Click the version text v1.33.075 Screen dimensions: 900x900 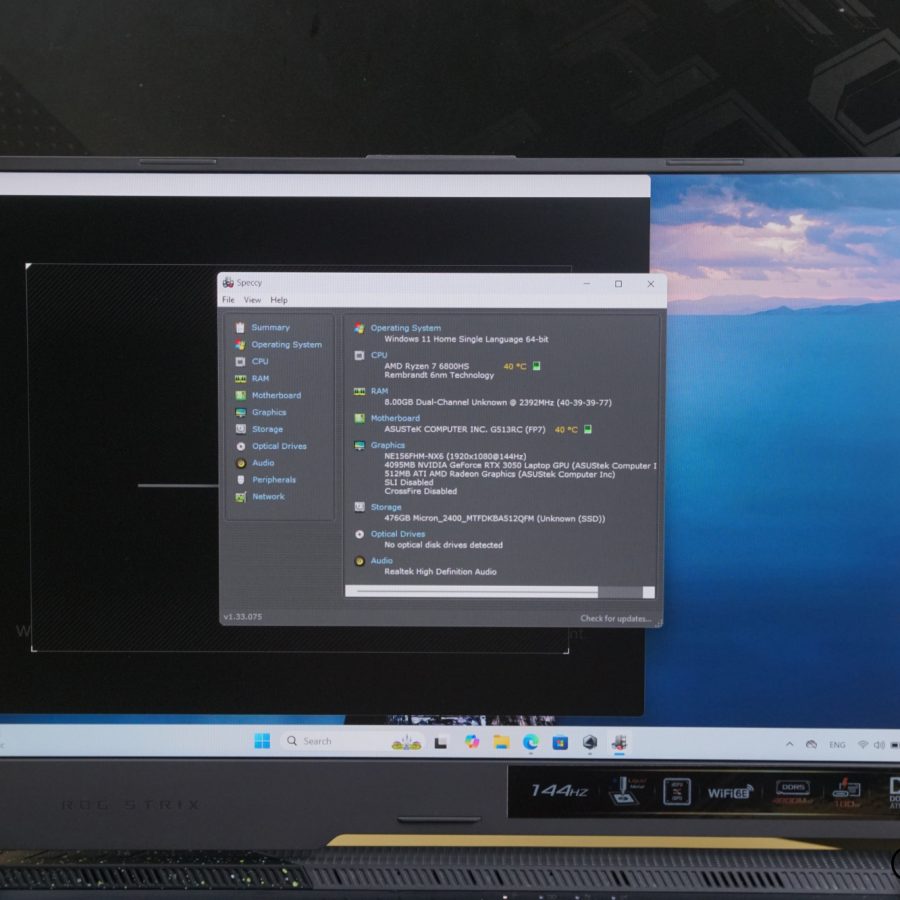pos(243,616)
